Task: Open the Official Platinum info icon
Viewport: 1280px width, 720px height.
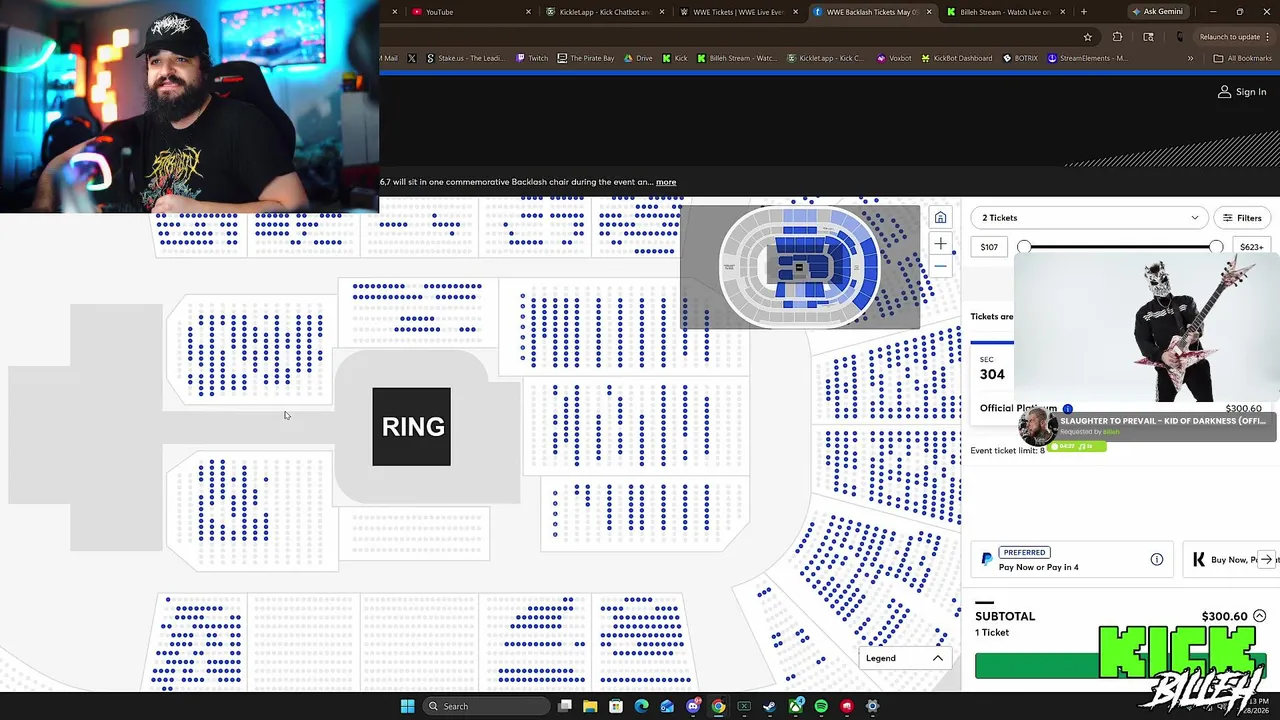Action: (x=1068, y=409)
